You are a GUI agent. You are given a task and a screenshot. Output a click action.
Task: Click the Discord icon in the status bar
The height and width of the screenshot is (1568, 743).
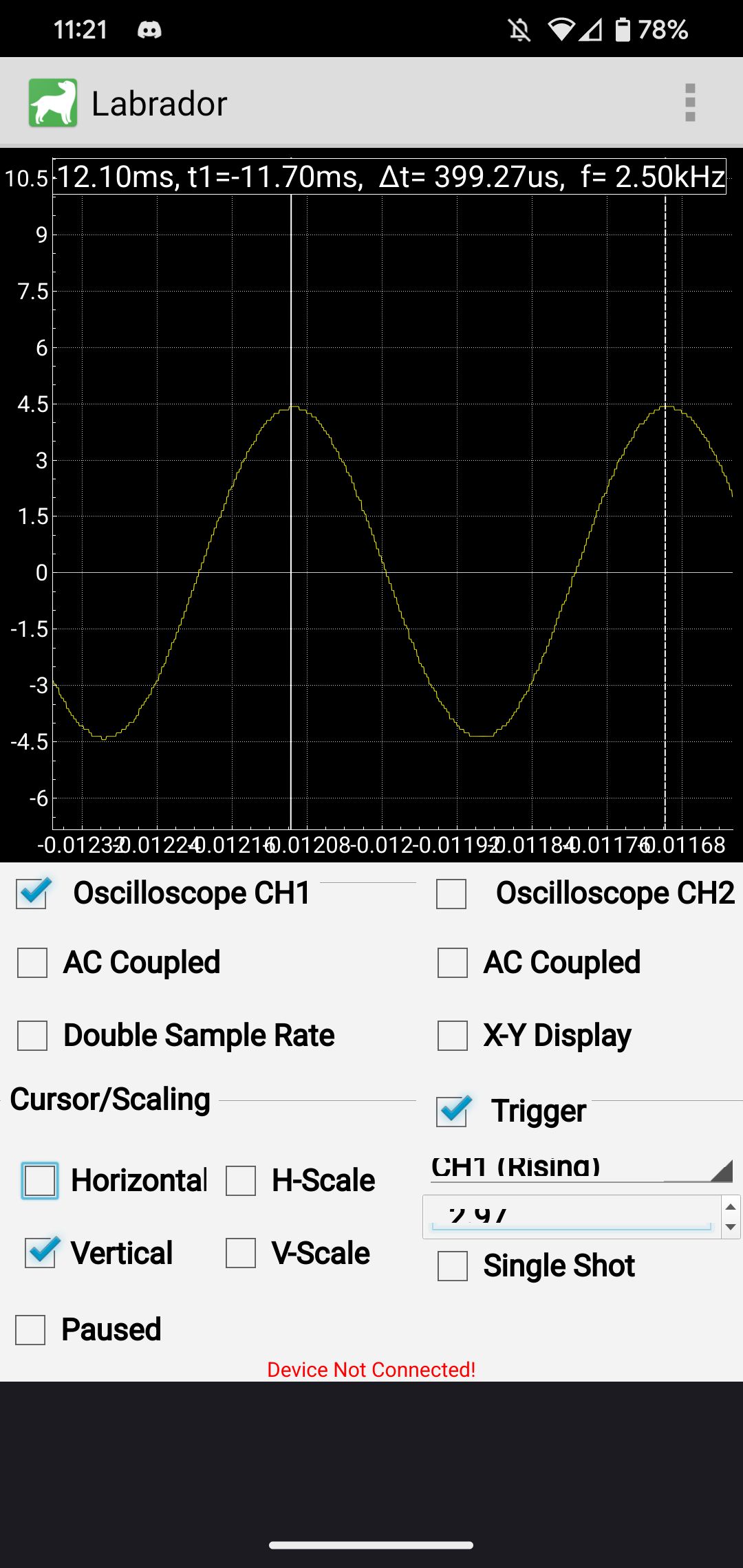[150, 29]
